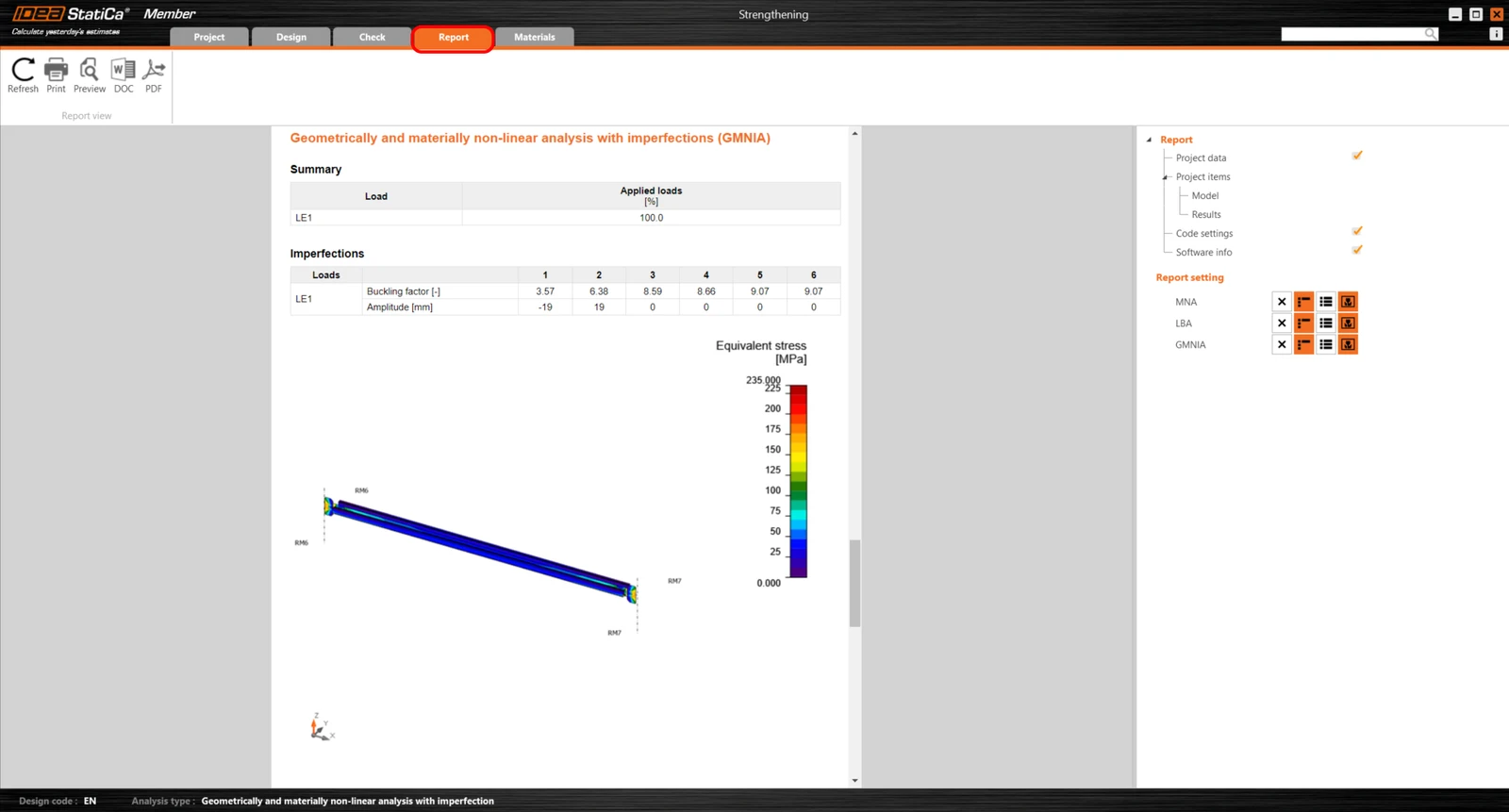Viewport: 1509px width, 812px height.
Task: Toggle the Software info checkbox
Action: point(1357,250)
